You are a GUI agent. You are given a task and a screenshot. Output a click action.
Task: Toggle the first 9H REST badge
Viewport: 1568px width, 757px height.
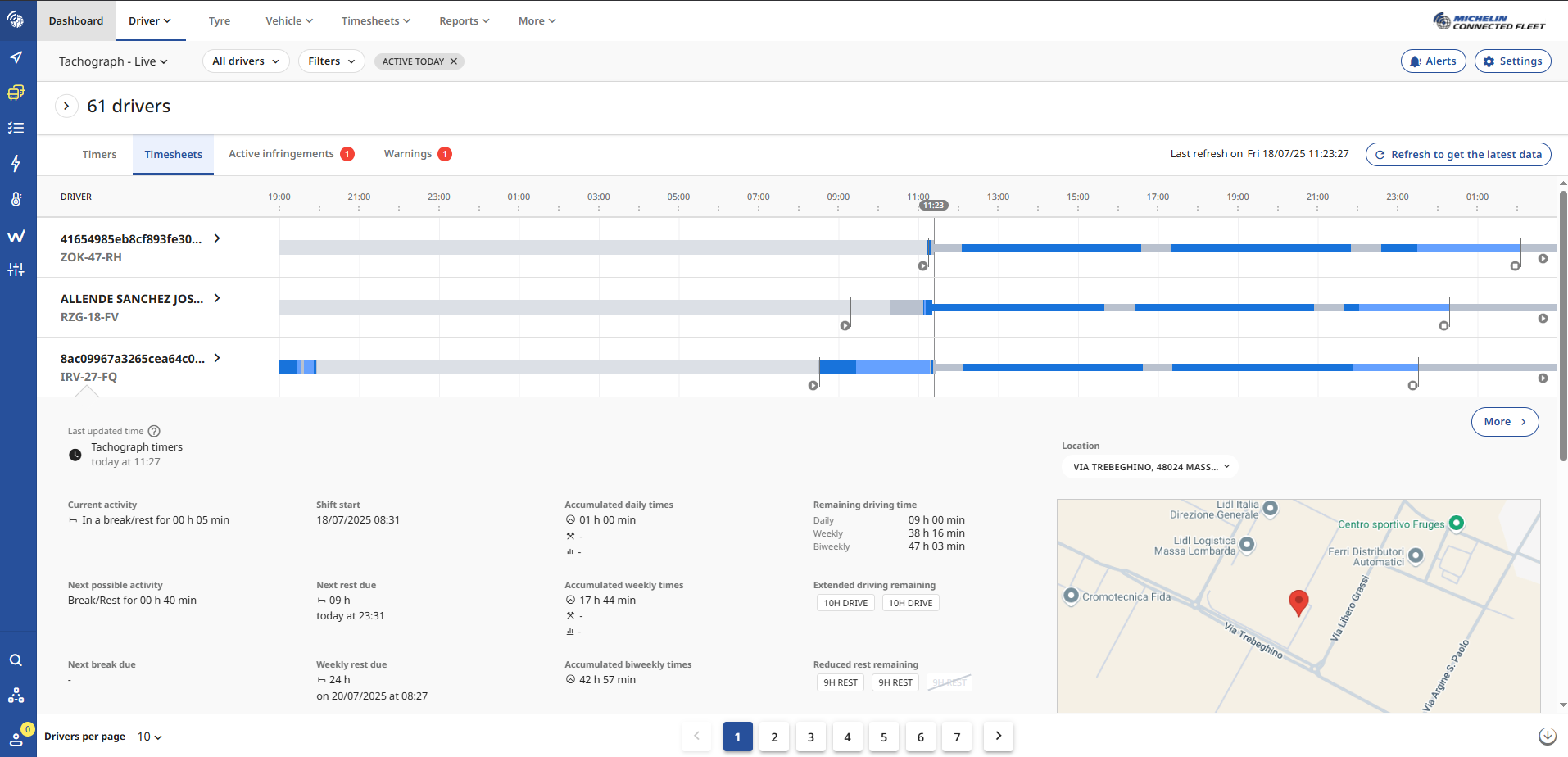840,682
